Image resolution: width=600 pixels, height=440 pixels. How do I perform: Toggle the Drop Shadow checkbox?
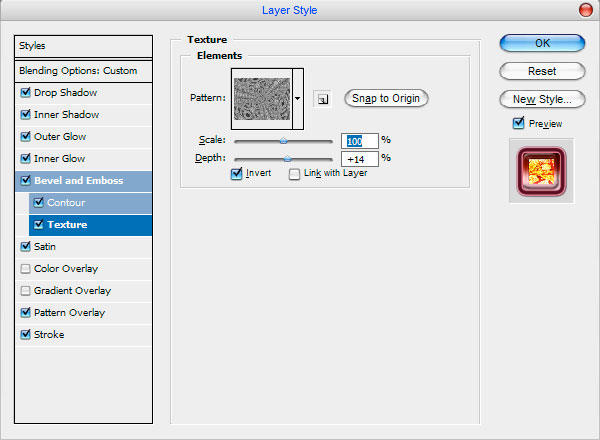click(26, 92)
